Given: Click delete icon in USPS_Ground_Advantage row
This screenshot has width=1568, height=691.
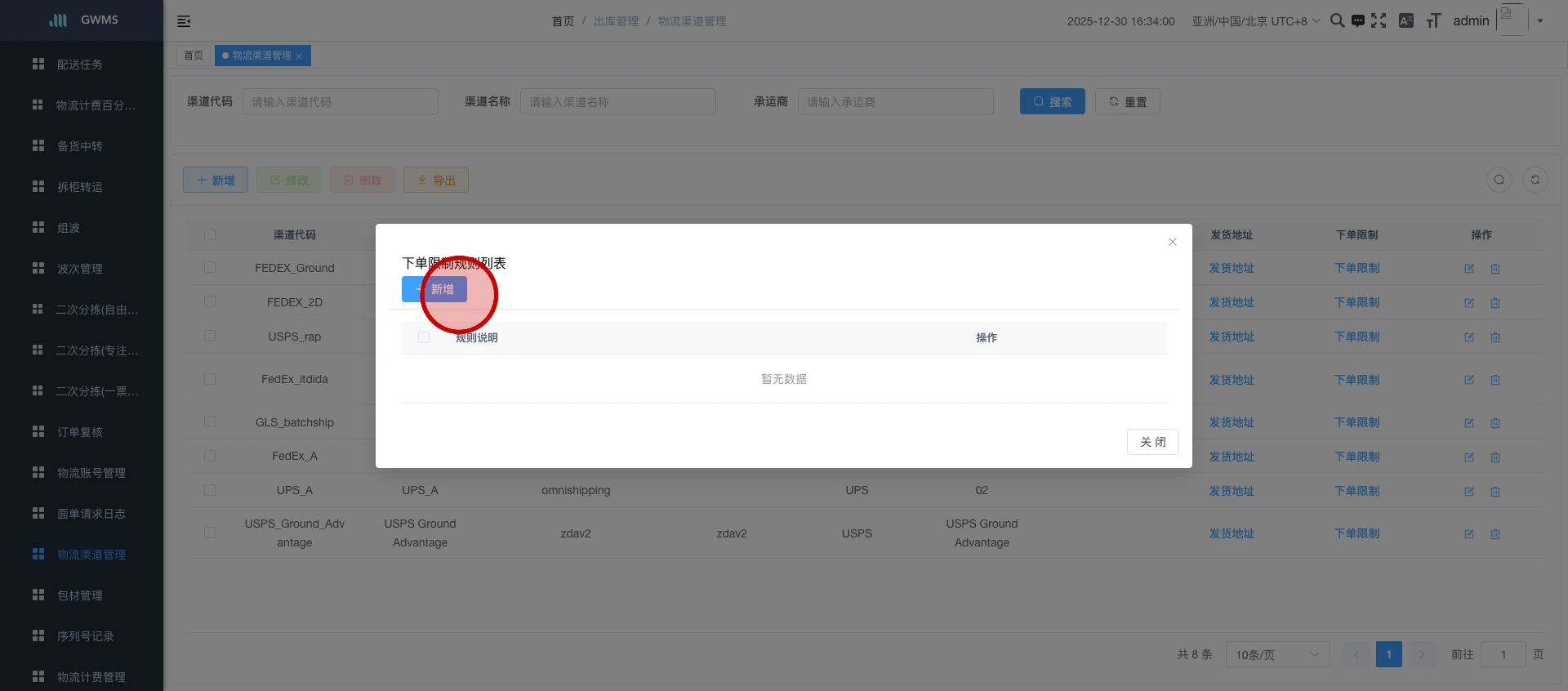Looking at the screenshot, I should pos(1495,534).
